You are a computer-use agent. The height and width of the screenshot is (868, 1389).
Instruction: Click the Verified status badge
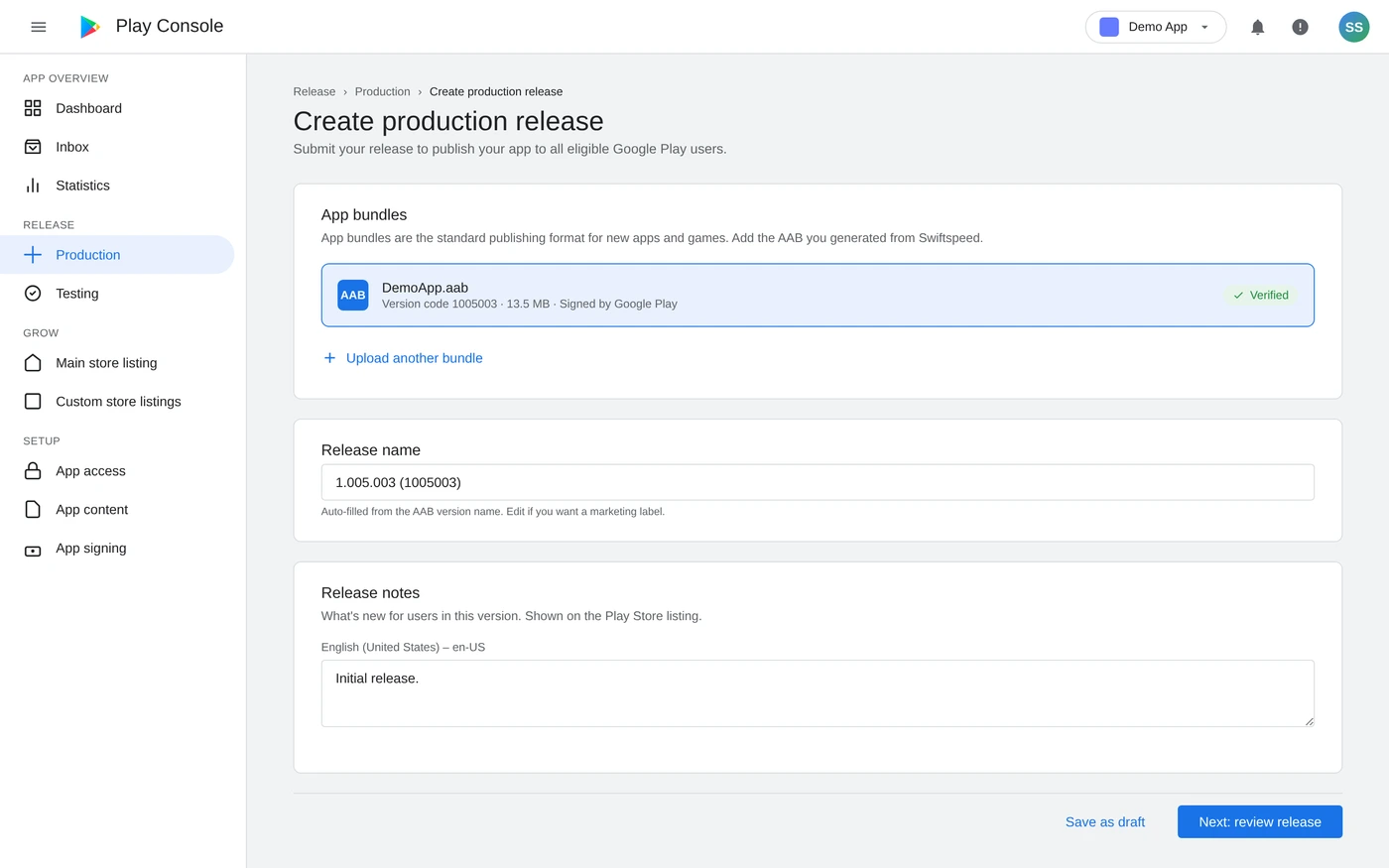click(1260, 295)
